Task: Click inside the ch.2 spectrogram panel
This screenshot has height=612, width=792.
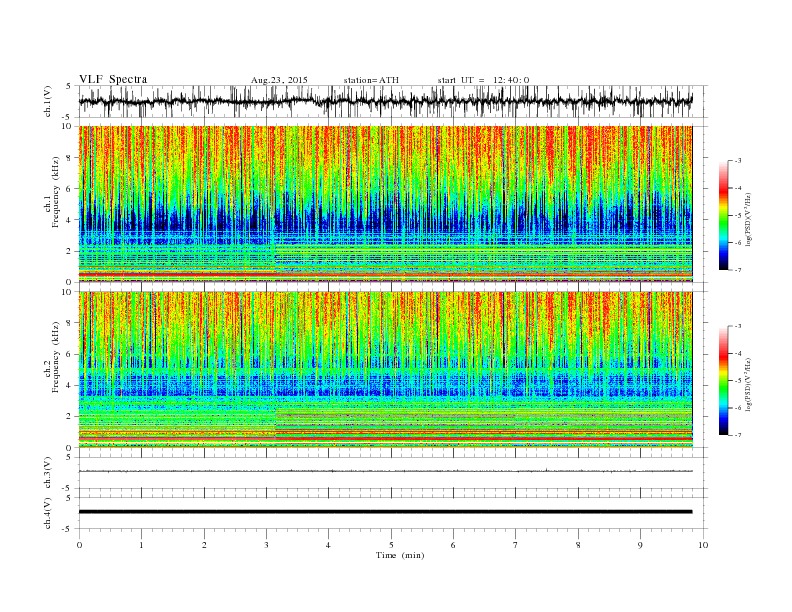Action: (385, 370)
